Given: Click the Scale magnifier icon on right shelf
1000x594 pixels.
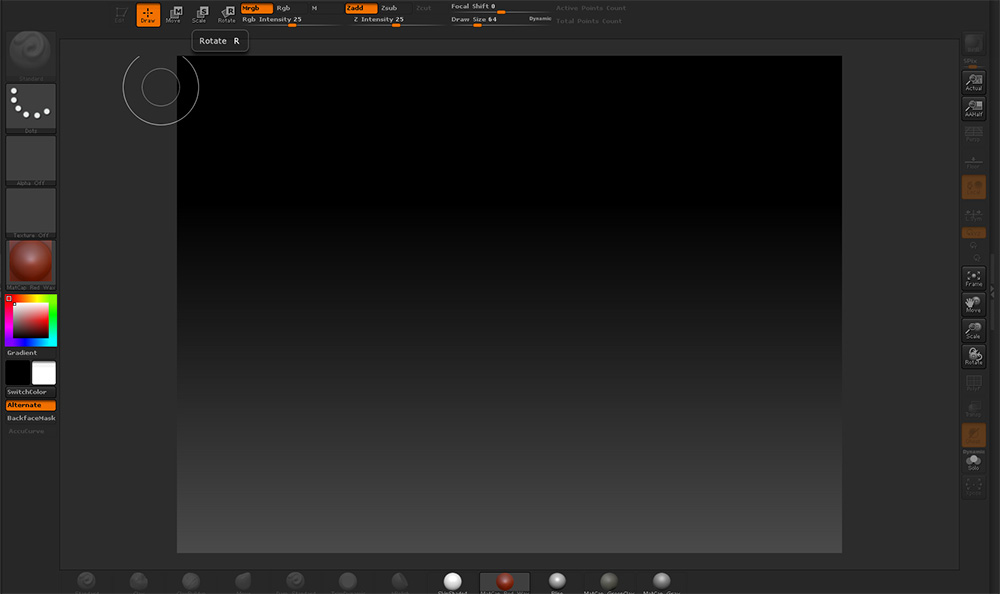Looking at the screenshot, I should [x=974, y=330].
